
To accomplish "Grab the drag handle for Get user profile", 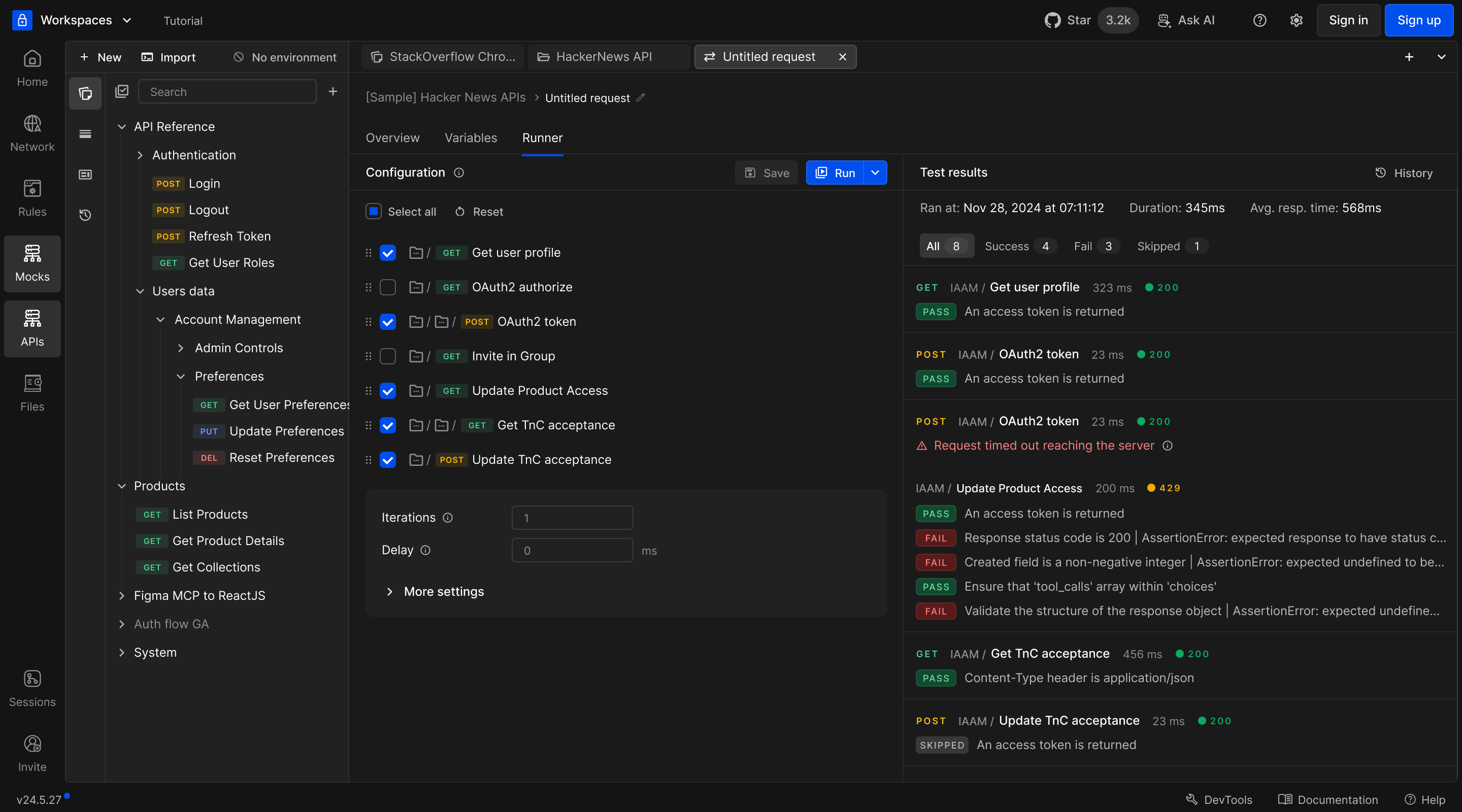I will point(369,253).
